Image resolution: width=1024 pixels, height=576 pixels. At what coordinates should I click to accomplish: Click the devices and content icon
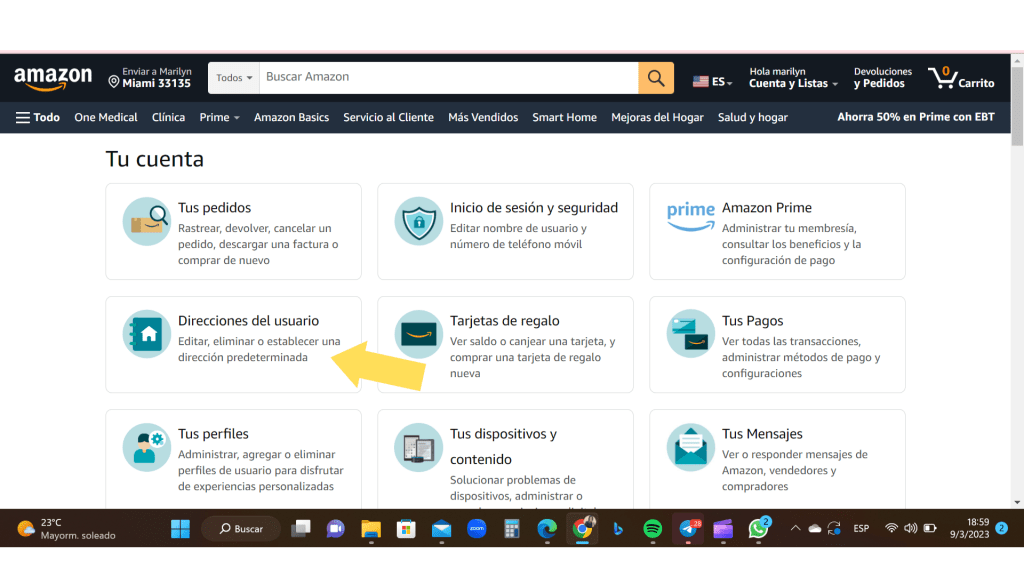click(x=419, y=447)
